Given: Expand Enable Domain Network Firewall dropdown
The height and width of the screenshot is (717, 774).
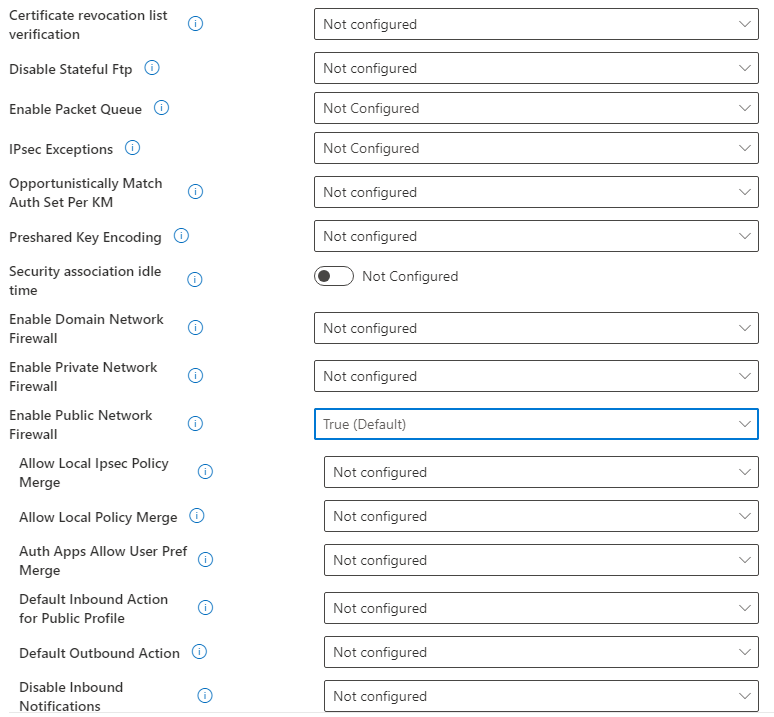Looking at the screenshot, I should pyautogui.click(x=536, y=328).
